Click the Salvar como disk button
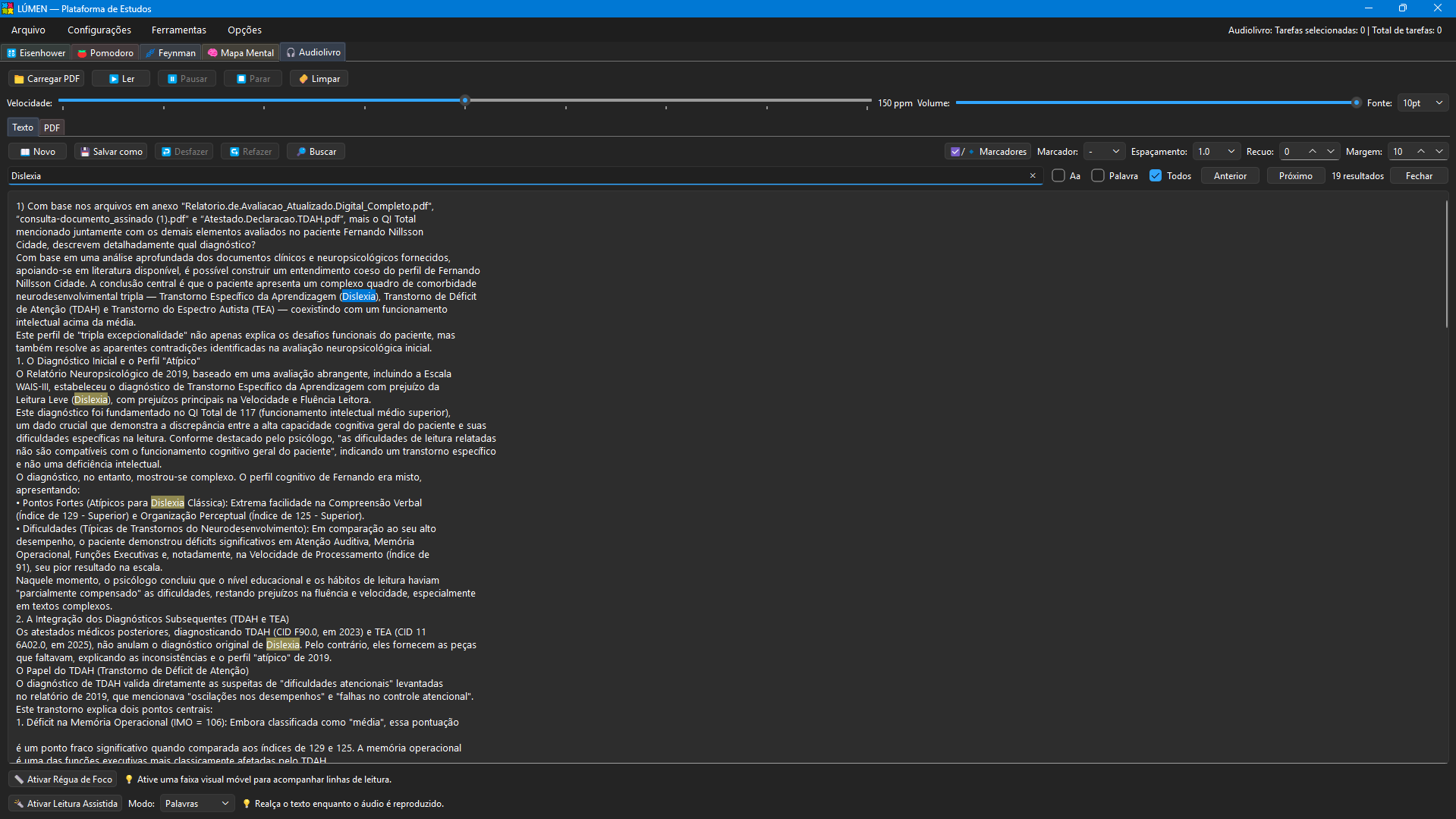Image resolution: width=1456 pixels, height=819 pixels. (112, 152)
